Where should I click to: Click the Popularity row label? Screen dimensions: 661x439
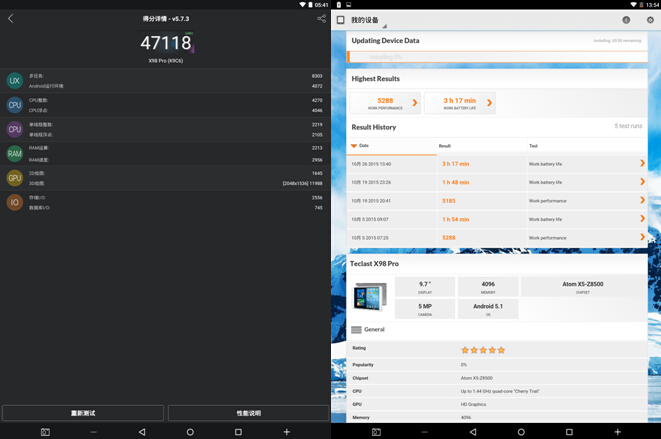[363, 365]
